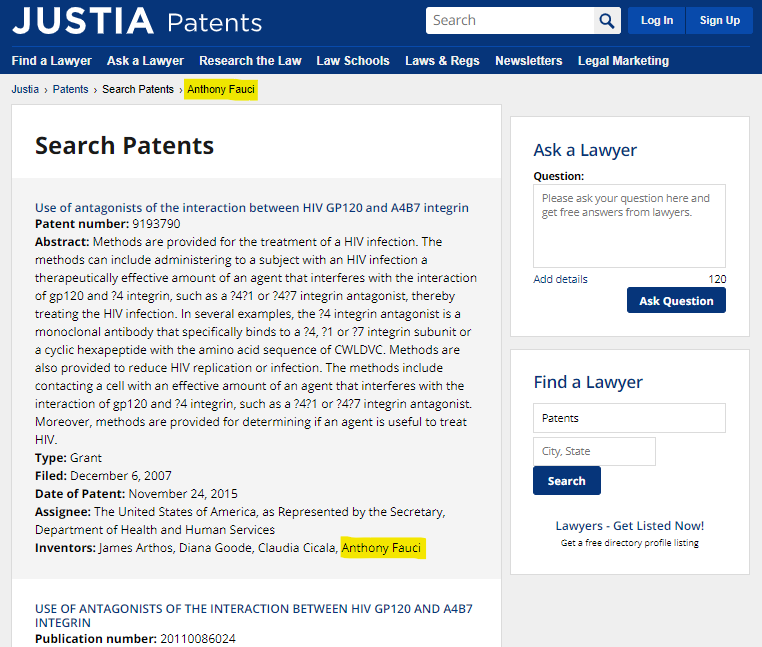Click Add details link

point(560,280)
